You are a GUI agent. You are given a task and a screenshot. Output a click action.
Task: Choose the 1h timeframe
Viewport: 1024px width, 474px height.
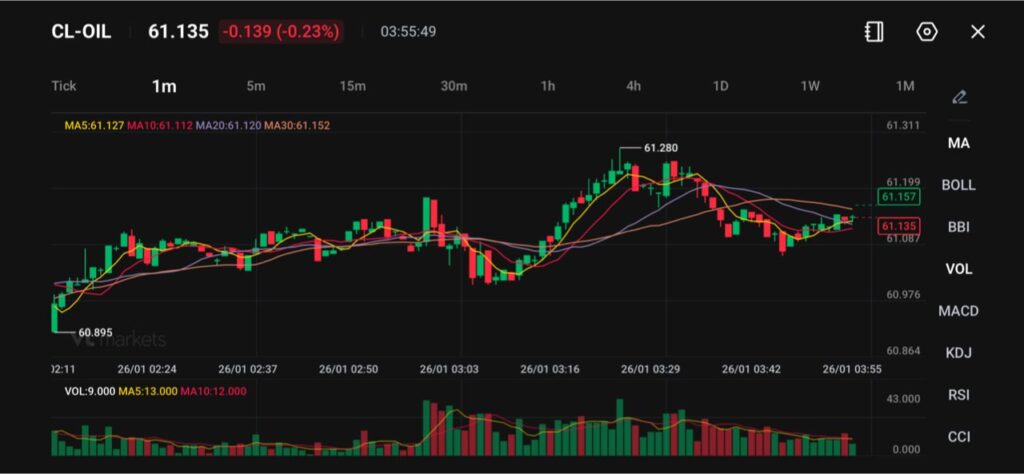click(x=548, y=86)
